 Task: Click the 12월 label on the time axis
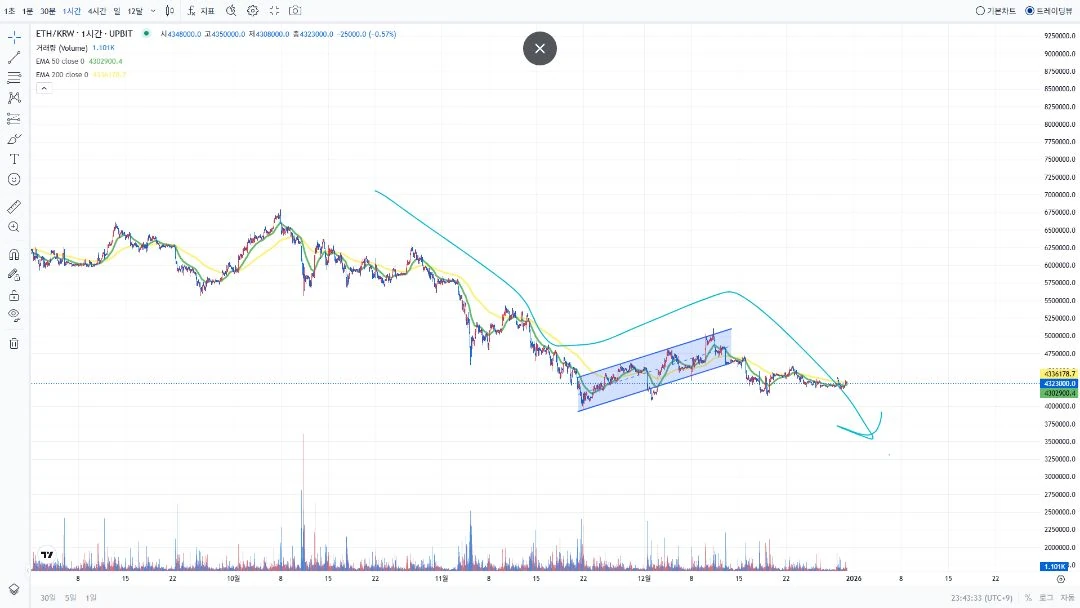click(644, 578)
